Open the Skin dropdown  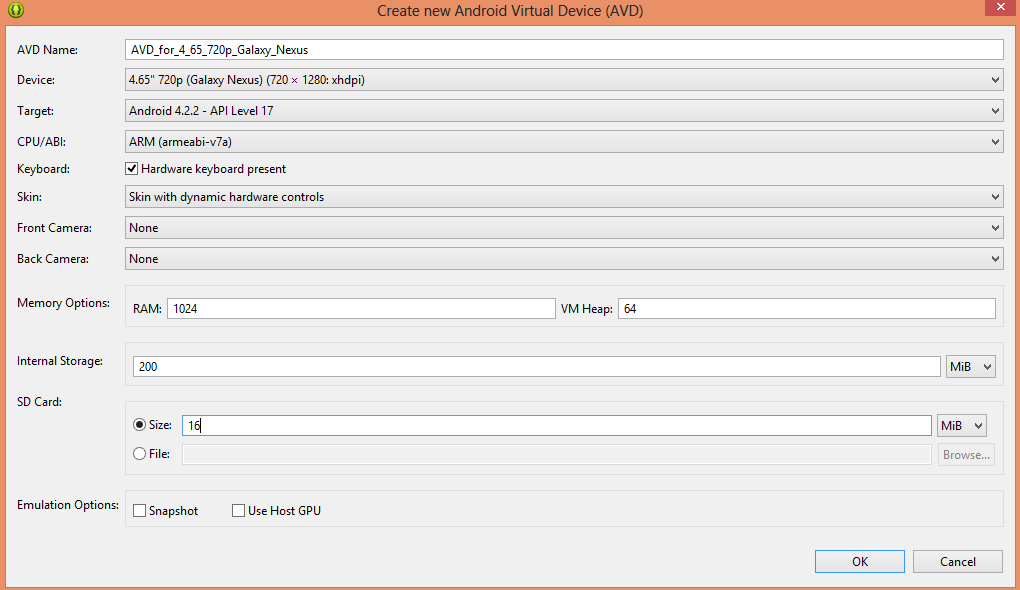click(564, 197)
